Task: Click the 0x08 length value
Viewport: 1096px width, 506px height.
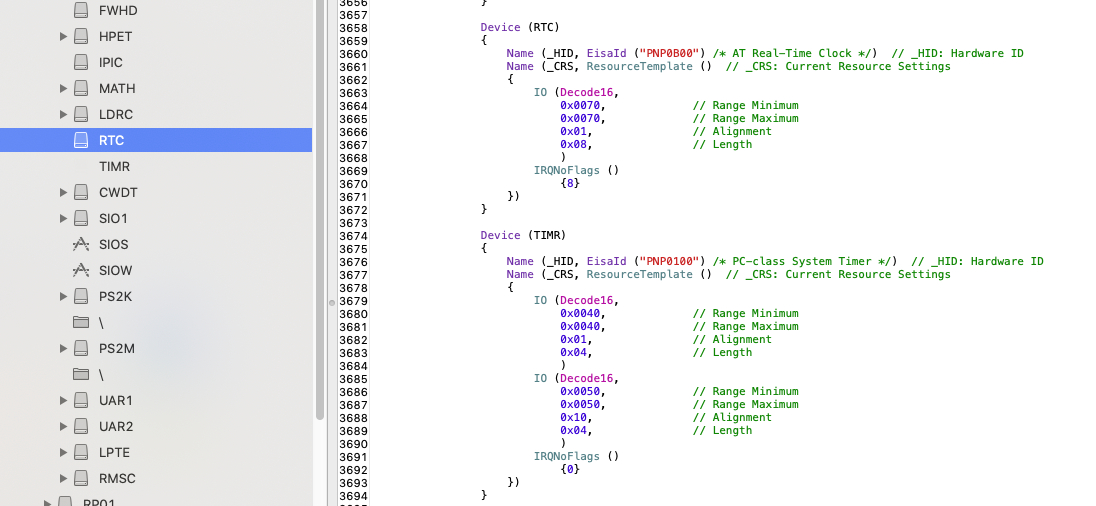Action: pos(572,145)
